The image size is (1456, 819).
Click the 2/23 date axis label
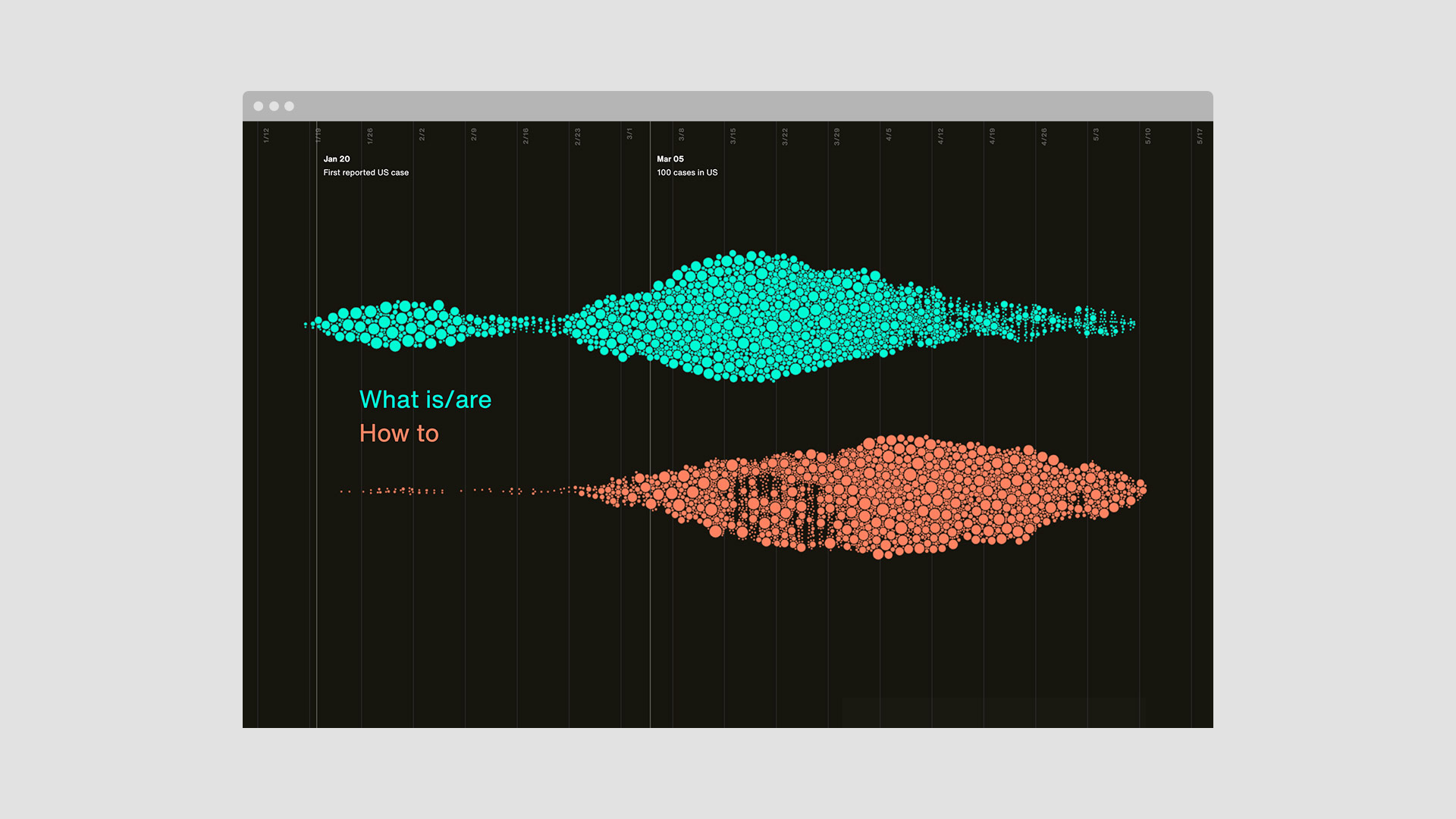click(578, 136)
